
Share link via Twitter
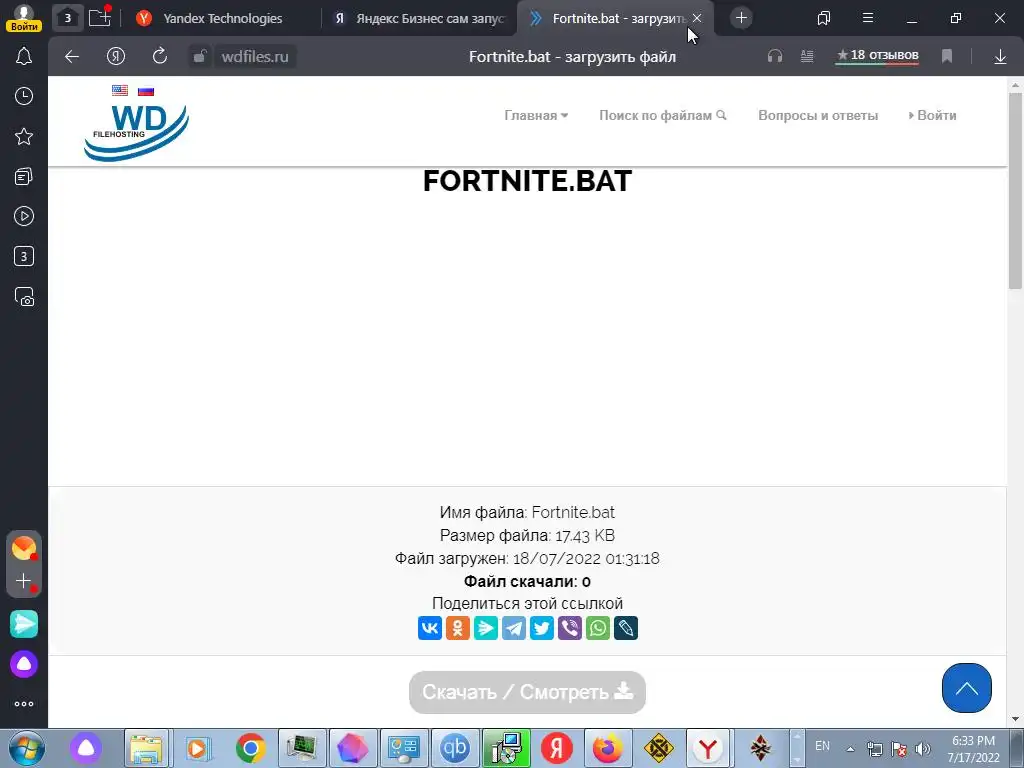pos(542,628)
